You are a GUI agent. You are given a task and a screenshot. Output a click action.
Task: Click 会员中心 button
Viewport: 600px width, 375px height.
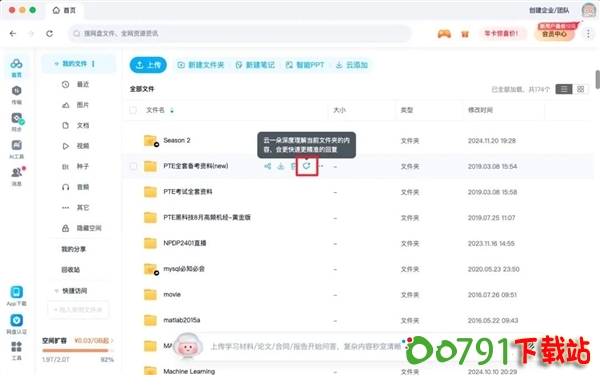554,34
